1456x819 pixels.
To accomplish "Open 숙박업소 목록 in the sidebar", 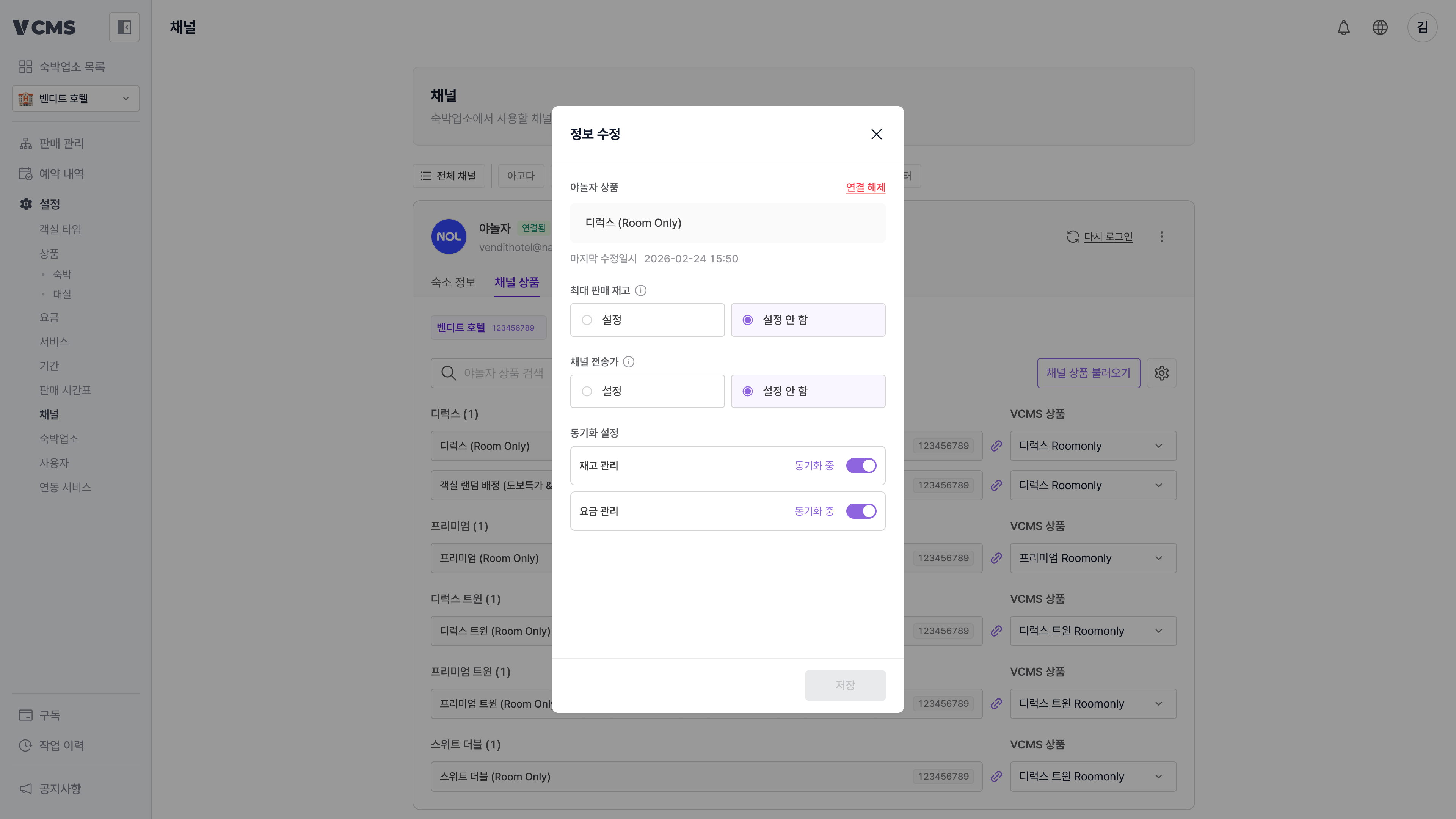I will 62,67.
